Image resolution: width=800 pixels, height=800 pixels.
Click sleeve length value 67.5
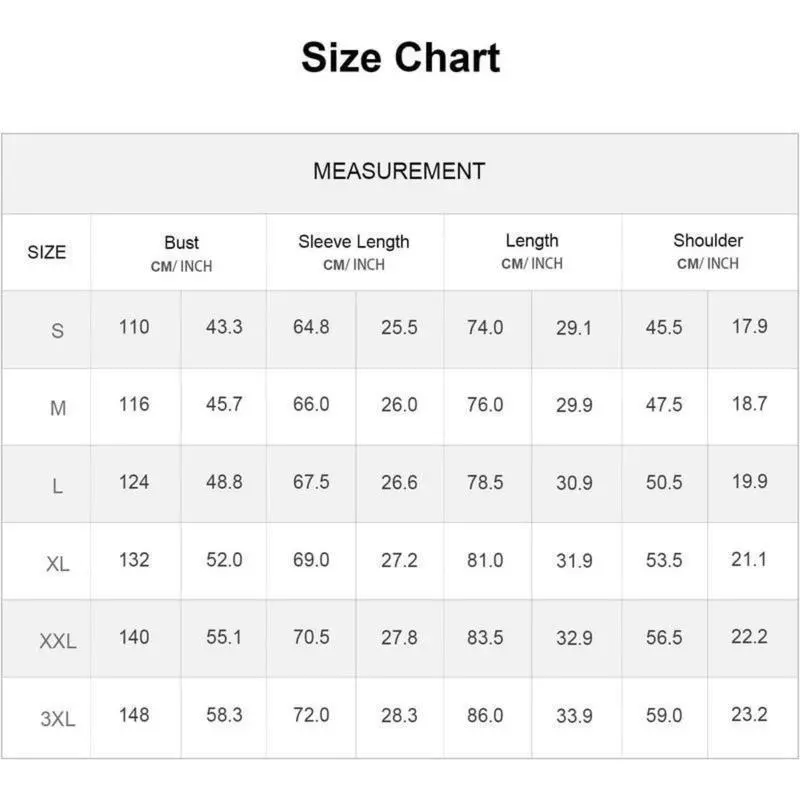(311, 483)
